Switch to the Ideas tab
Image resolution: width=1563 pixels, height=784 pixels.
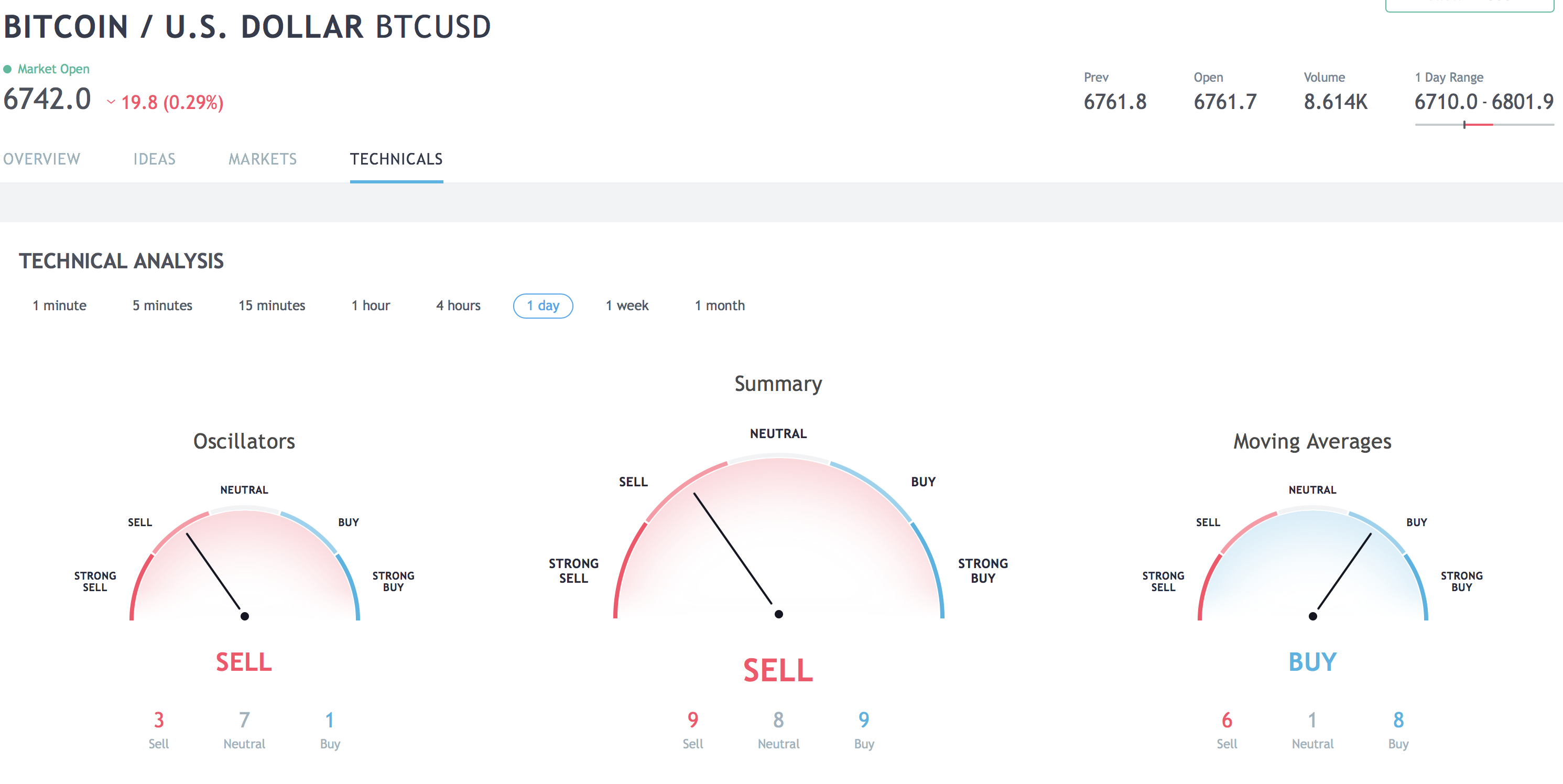154,159
